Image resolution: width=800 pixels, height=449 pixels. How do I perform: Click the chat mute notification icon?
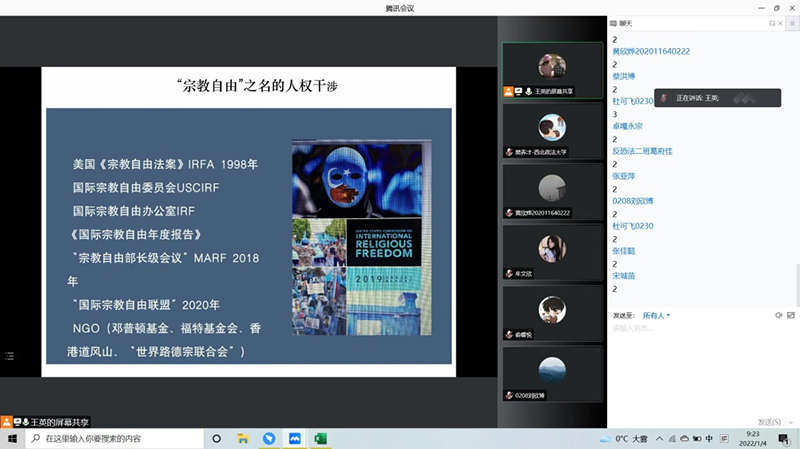click(778, 315)
